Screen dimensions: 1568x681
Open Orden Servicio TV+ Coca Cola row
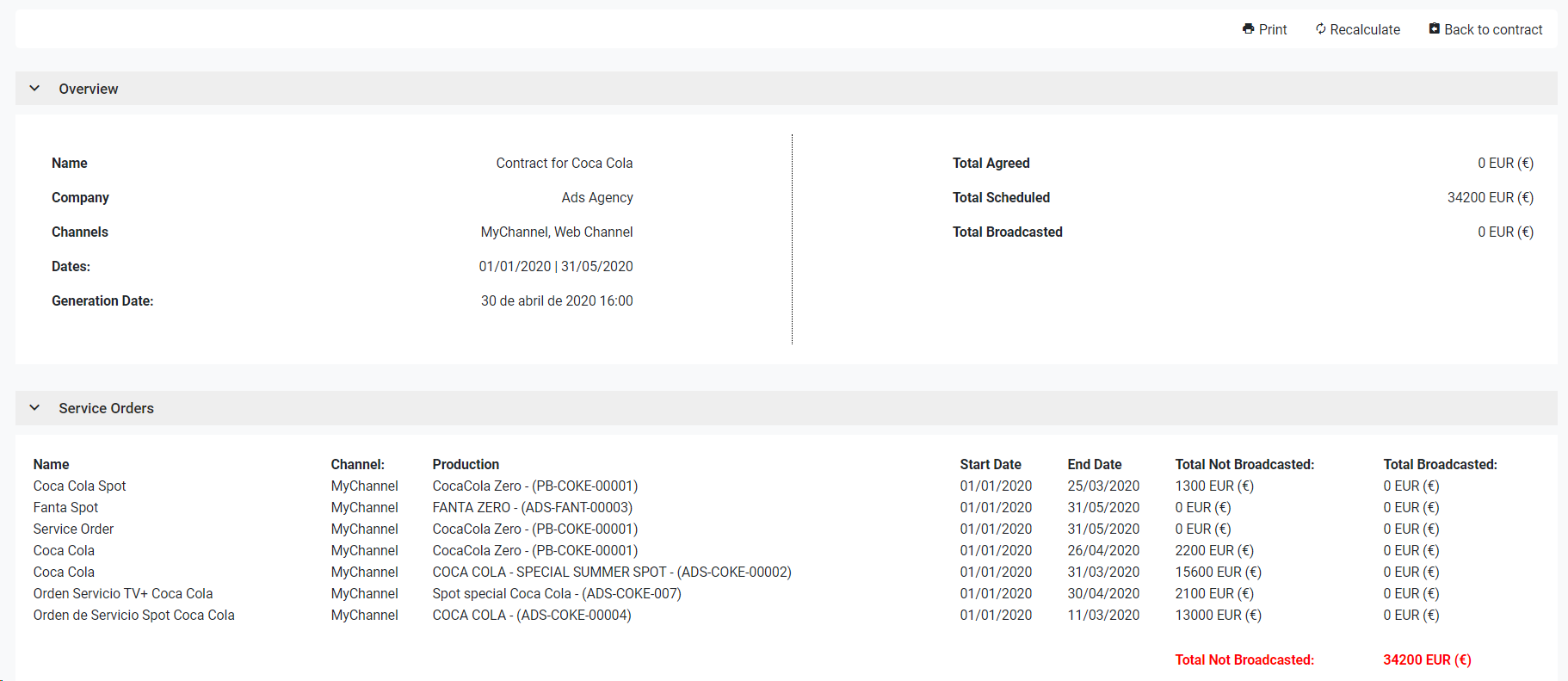123,593
